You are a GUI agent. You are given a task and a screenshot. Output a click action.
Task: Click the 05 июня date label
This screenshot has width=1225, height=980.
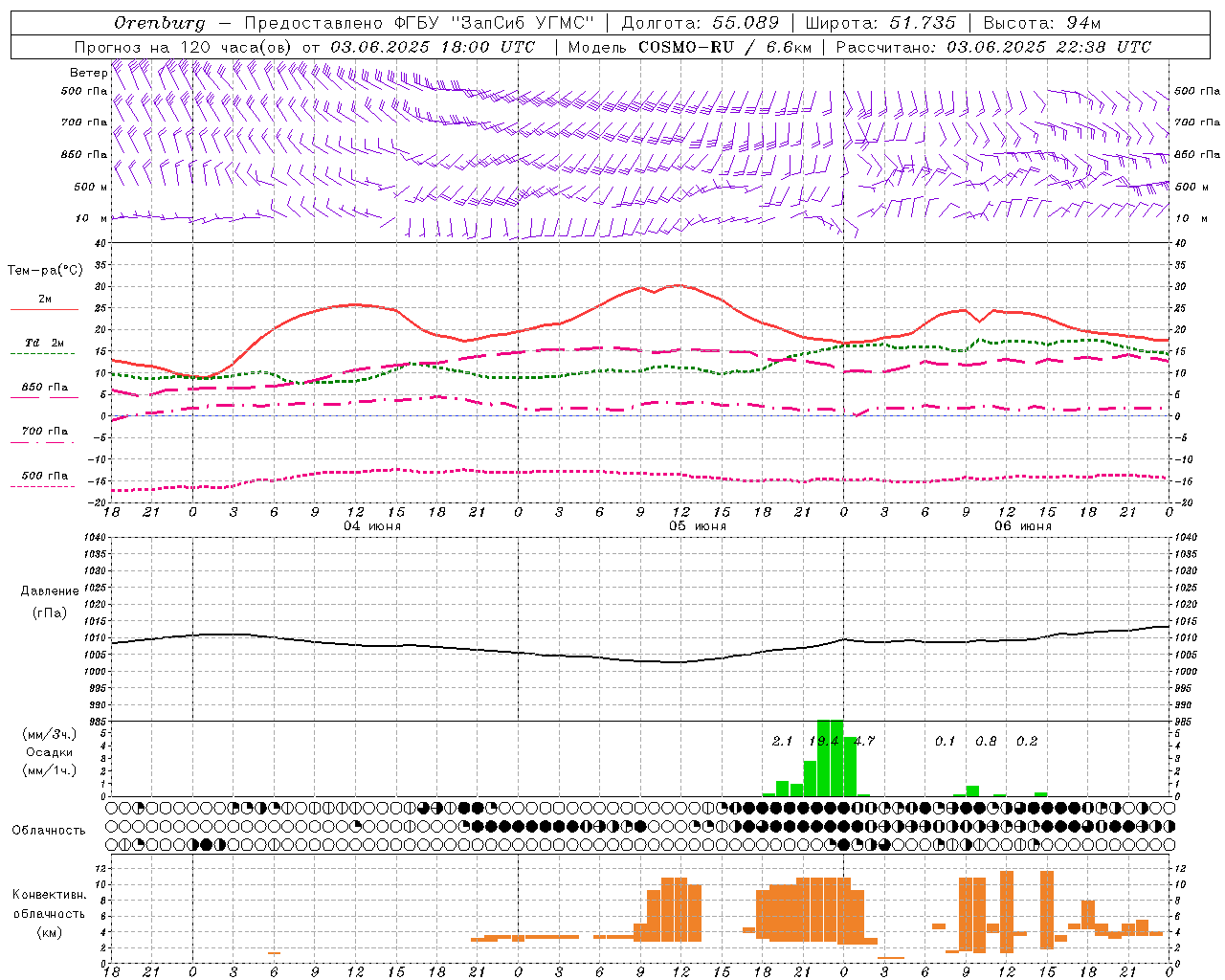(698, 526)
